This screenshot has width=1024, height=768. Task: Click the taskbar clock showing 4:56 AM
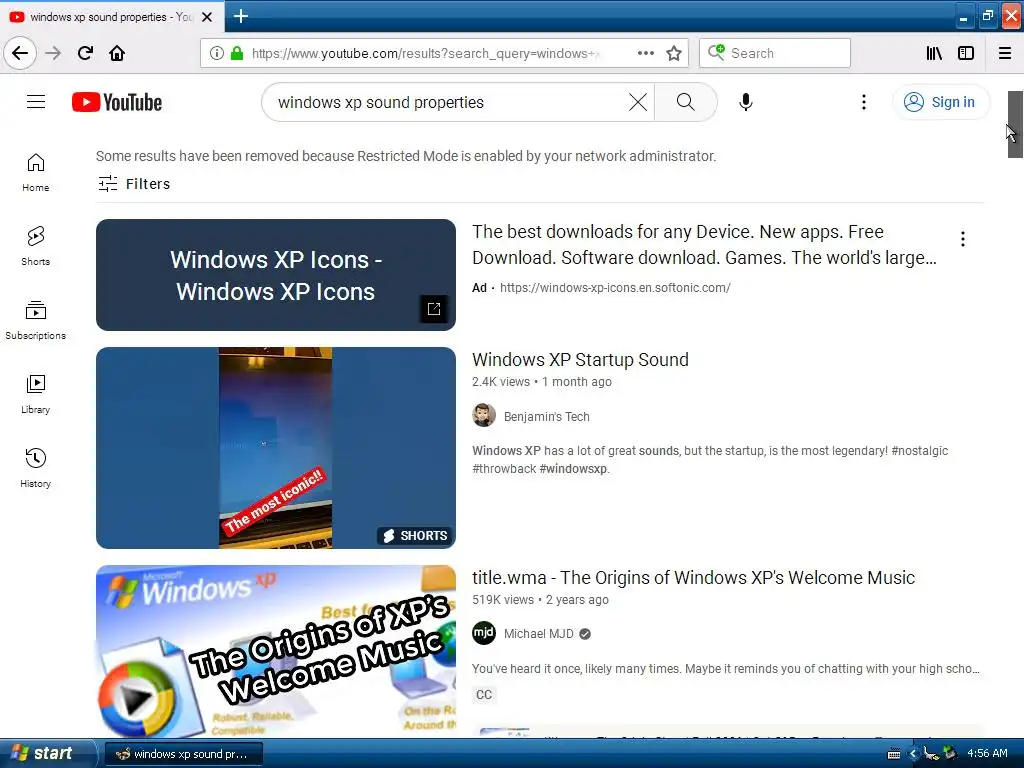point(987,754)
